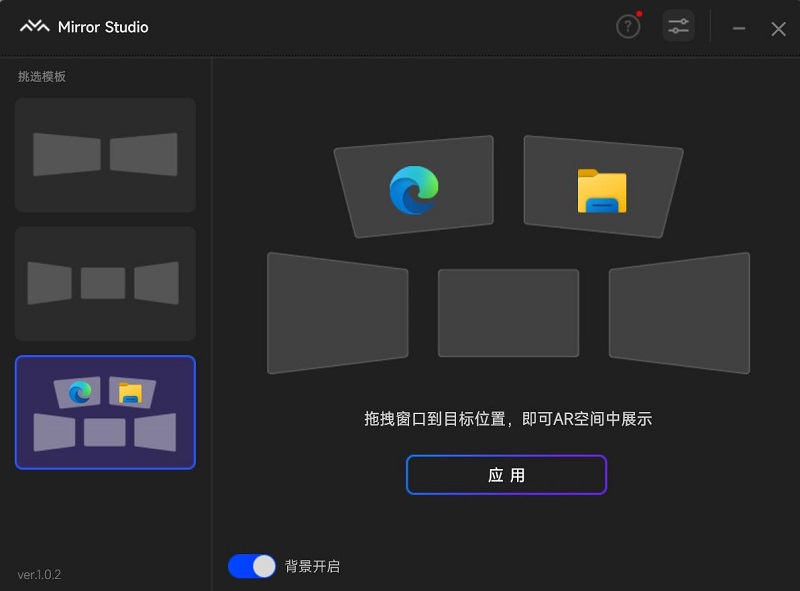Choose the three-screen template thumbnail
This screenshot has height=591, width=800.
pos(105,283)
